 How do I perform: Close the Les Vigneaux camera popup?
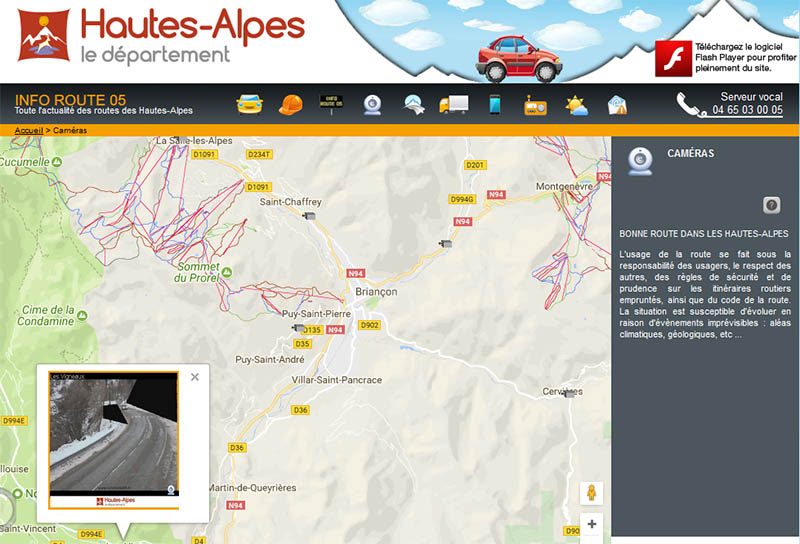[x=195, y=377]
